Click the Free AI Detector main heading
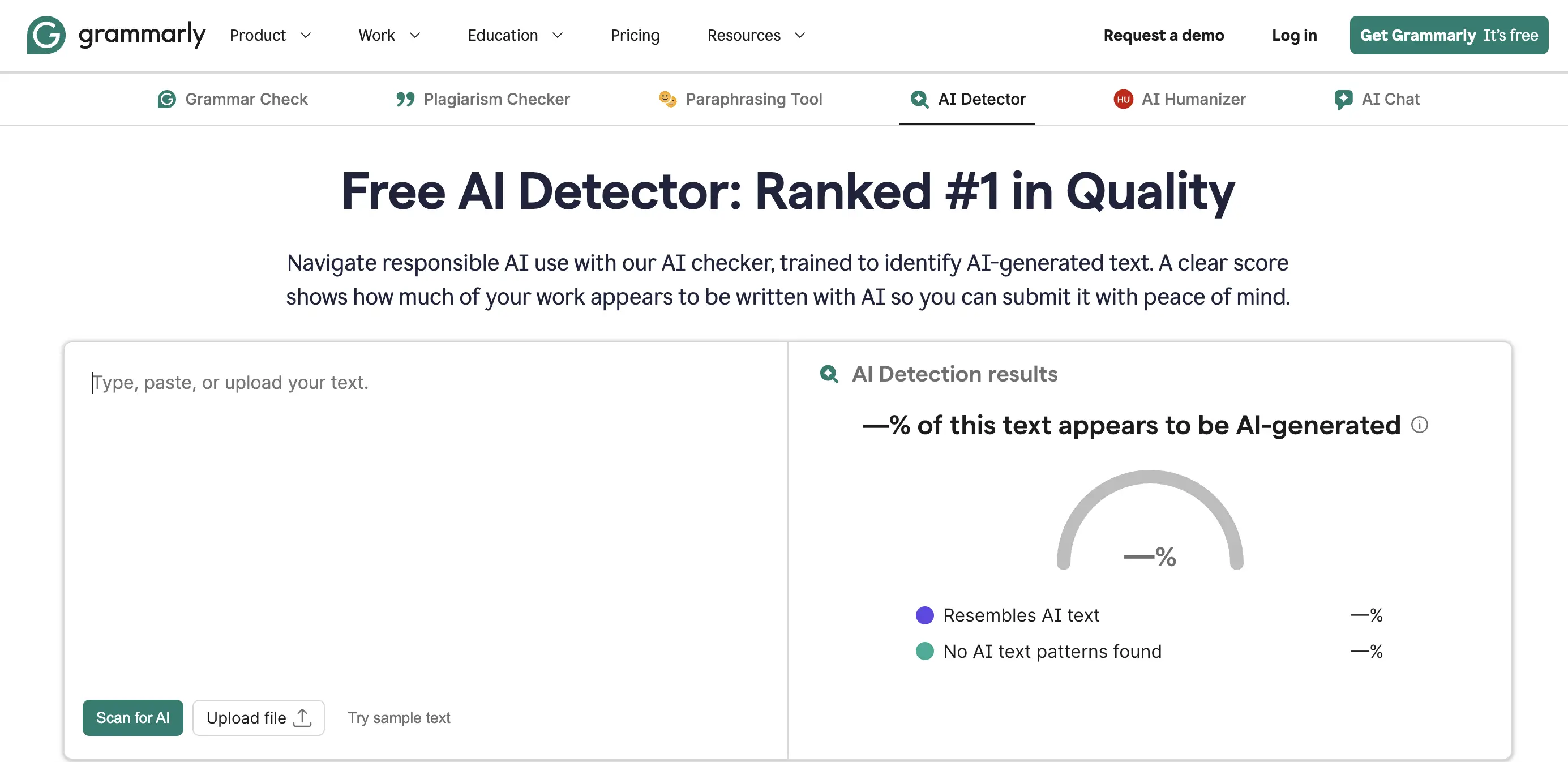The width and height of the screenshot is (1568, 762). 787,191
